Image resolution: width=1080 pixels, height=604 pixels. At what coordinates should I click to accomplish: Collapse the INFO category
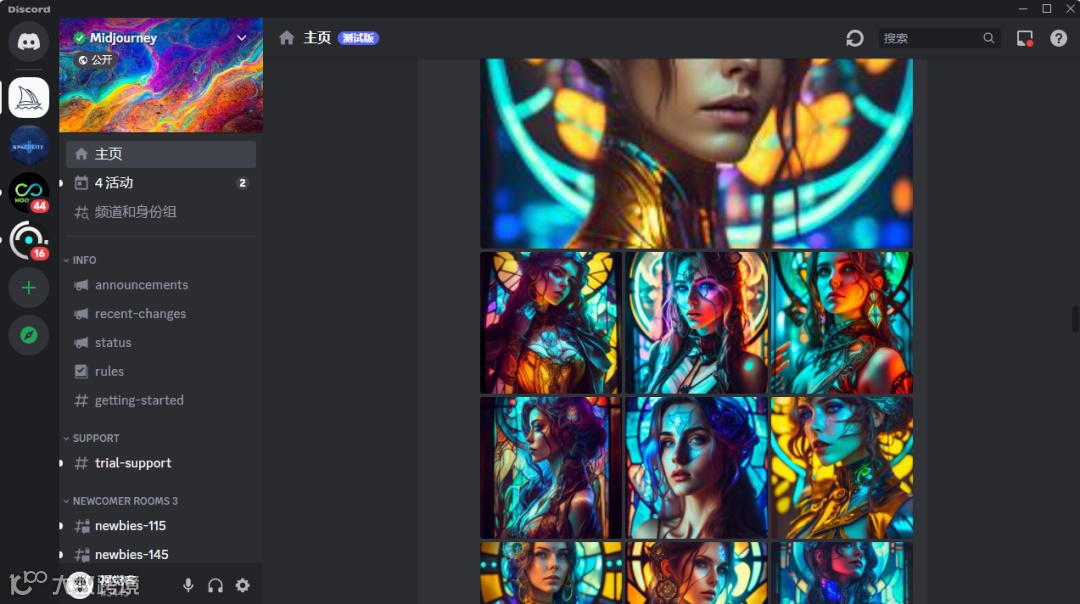pos(80,260)
